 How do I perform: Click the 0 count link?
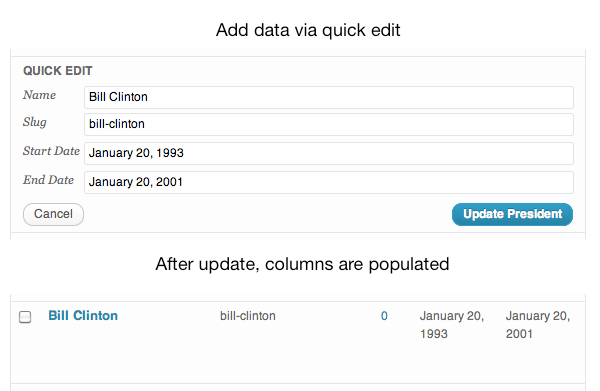pos(384,316)
